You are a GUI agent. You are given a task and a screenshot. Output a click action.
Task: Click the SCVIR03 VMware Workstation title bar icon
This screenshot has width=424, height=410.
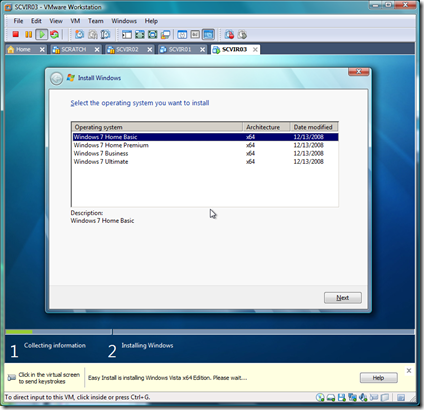pyautogui.click(x=8, y=7)
